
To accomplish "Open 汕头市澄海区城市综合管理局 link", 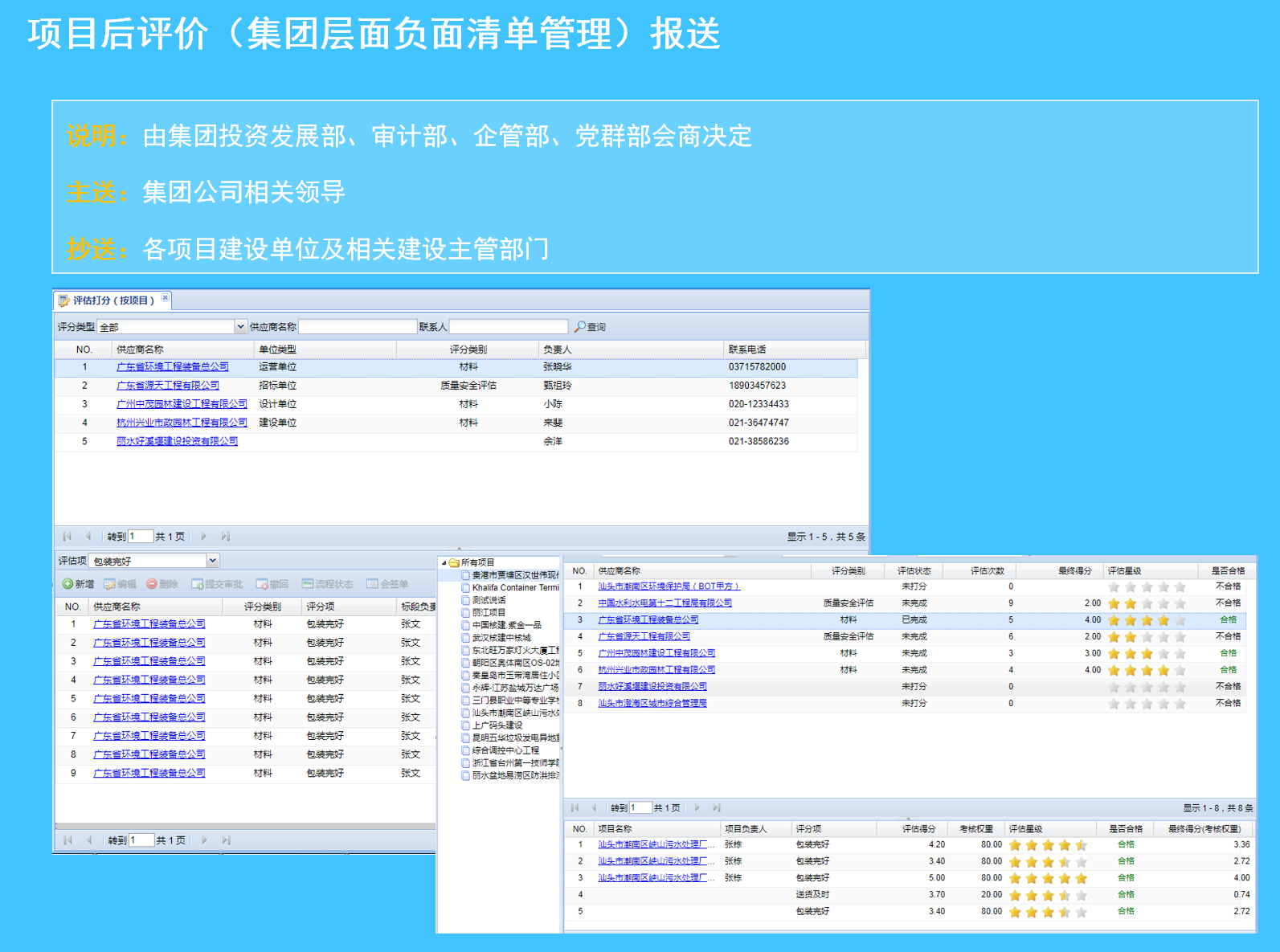I will (652, 703).
